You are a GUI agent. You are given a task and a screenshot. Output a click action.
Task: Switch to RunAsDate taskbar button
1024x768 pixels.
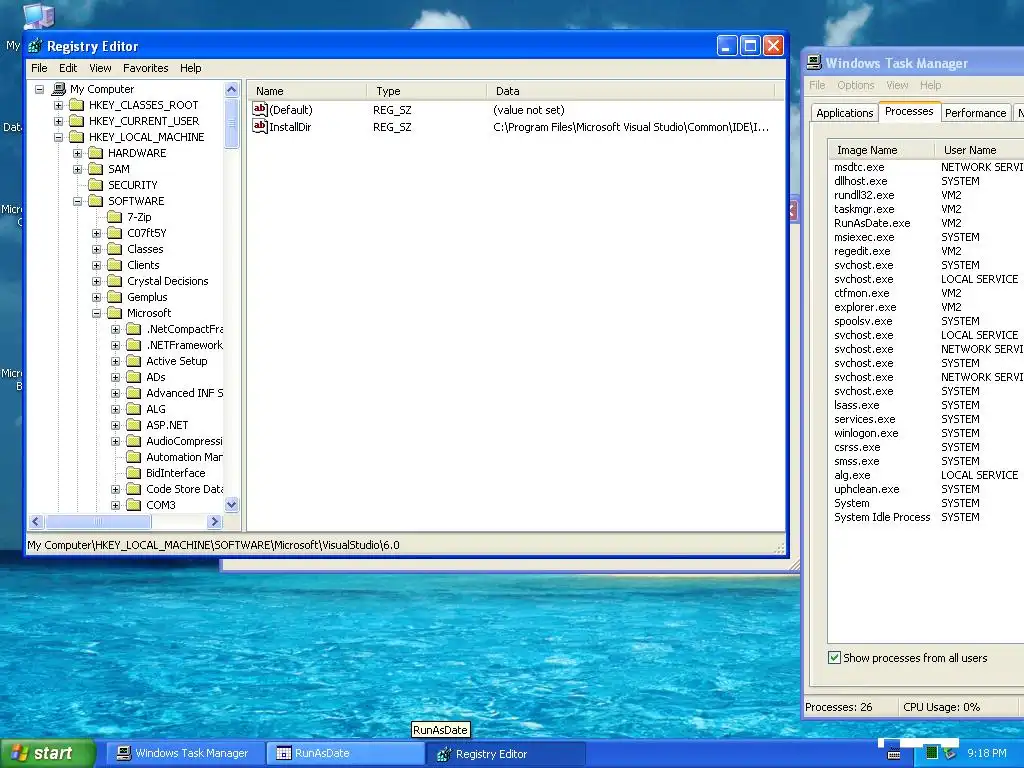click(345, 753)
